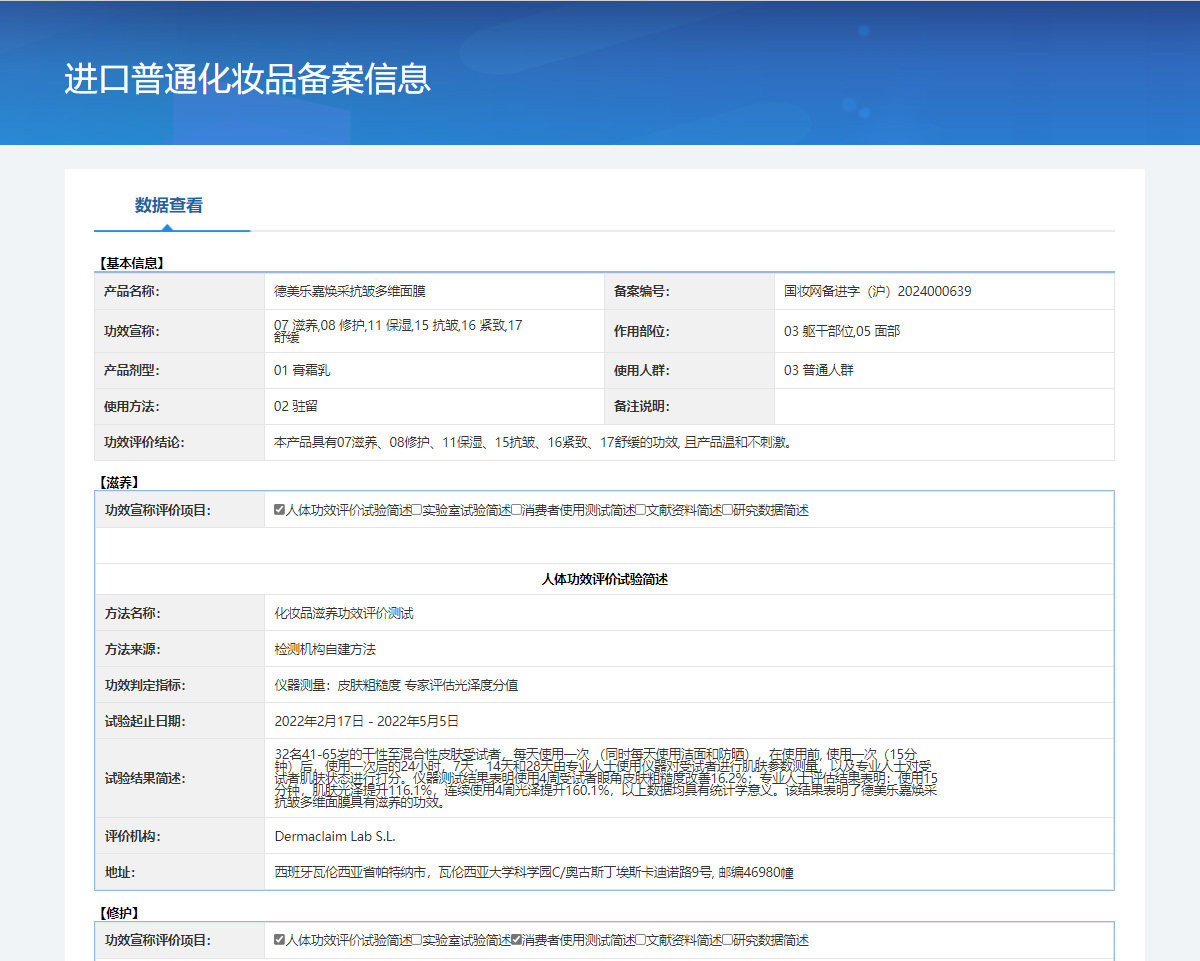
Task: Click the test date range 2022年2月17日 - 2022年5月5日
Action: click(366, 721)
